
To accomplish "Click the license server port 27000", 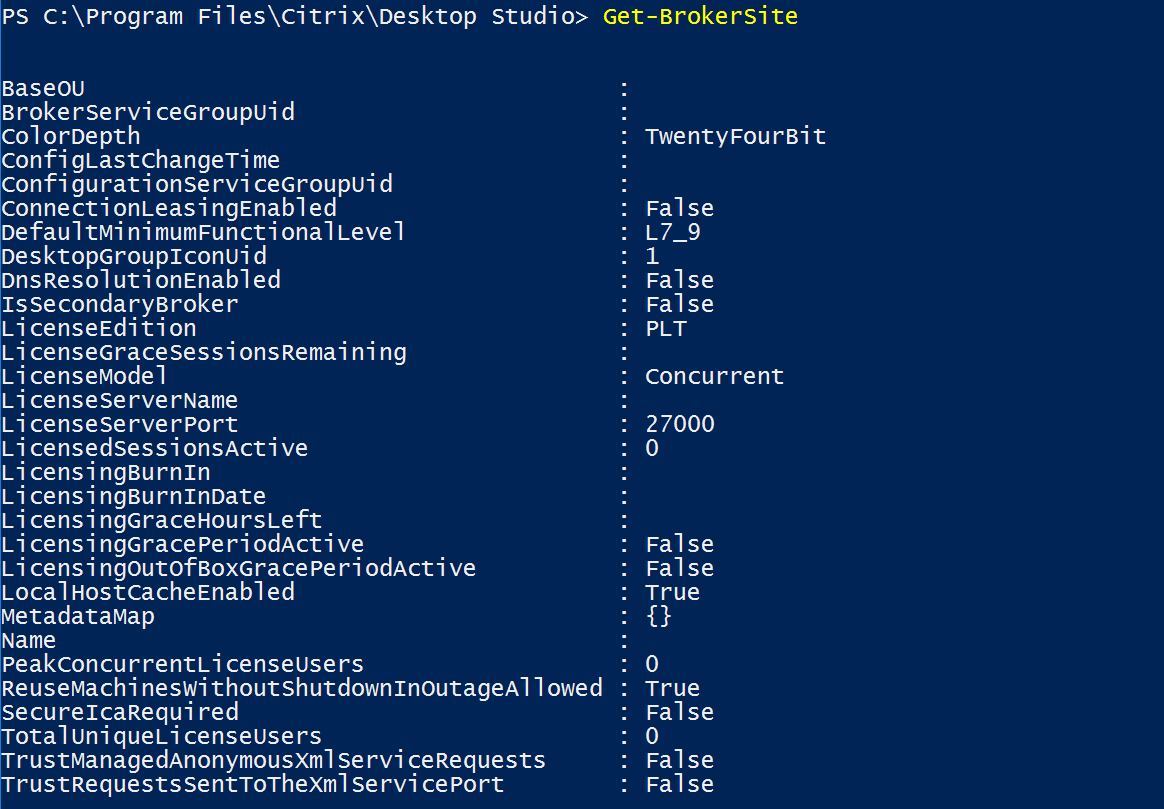I will pos(680,425).
